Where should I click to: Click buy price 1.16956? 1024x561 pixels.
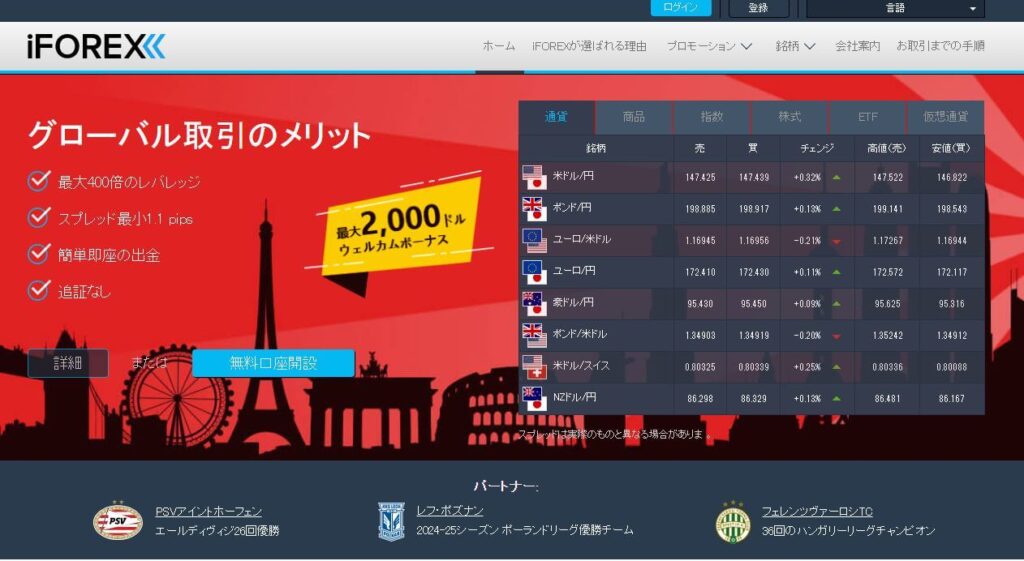754,240
